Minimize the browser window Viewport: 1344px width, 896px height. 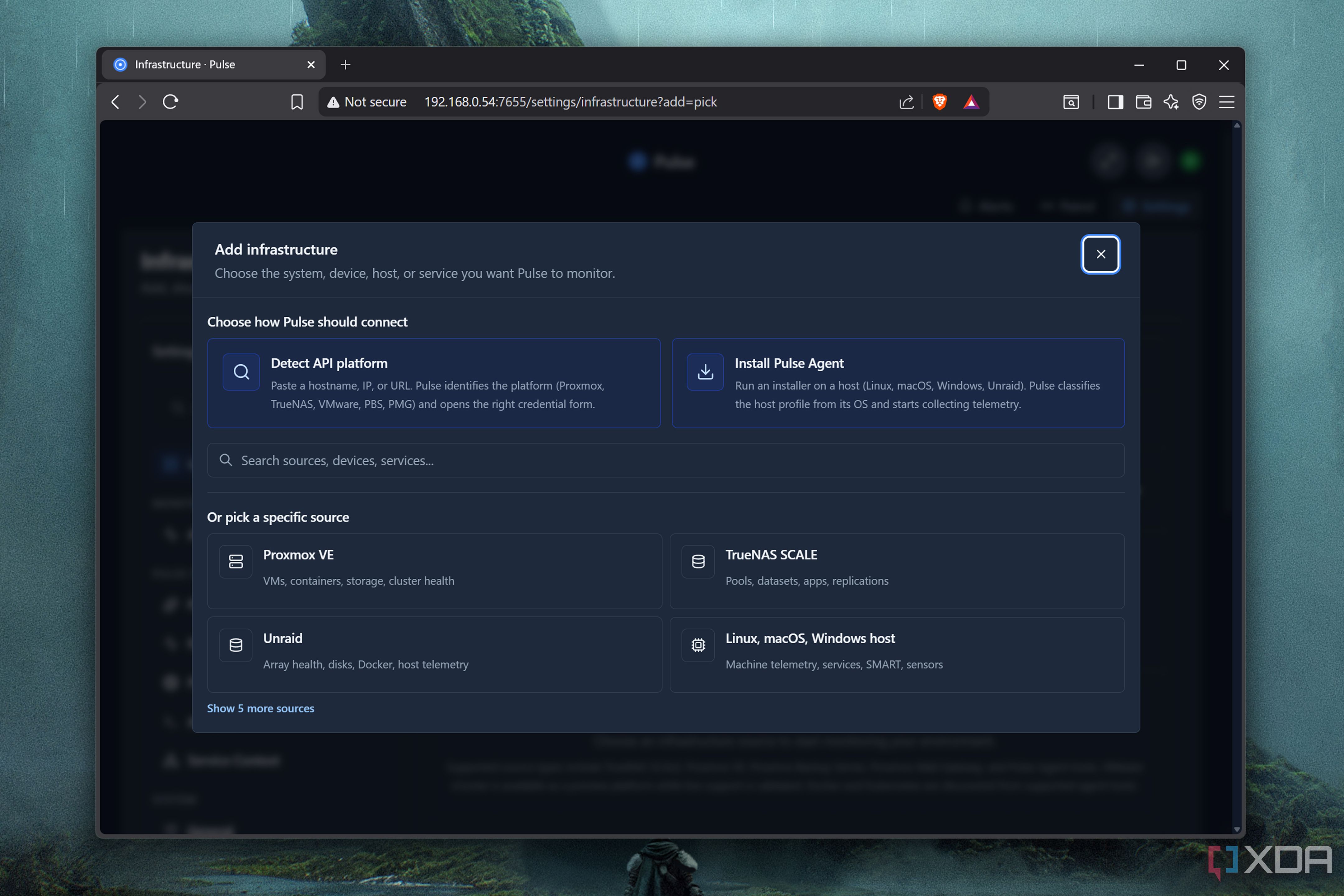1139,65
